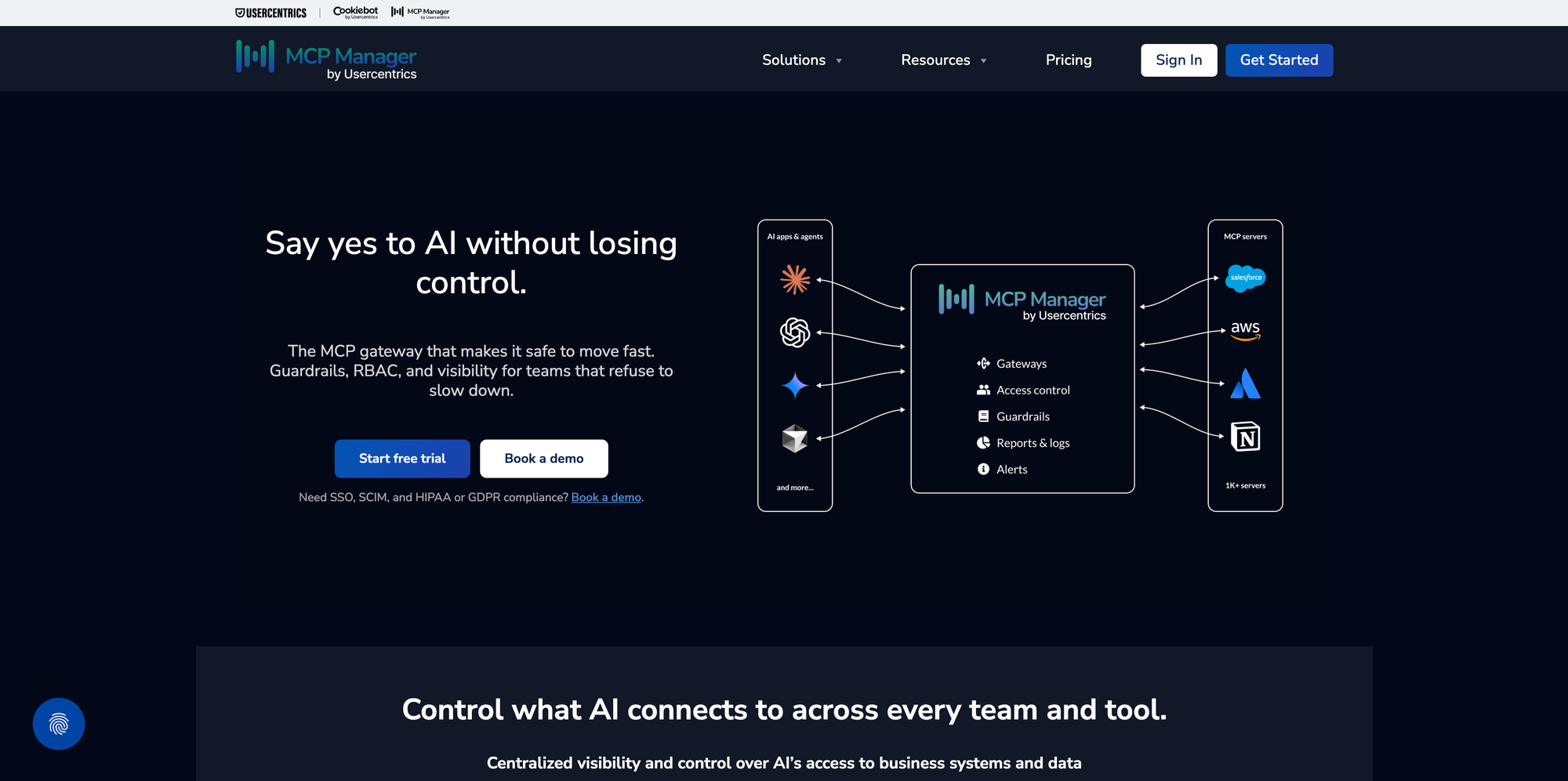Click the MCP Manager logo inside diagram
The image size is (1568, 781).
(1022, 303)
